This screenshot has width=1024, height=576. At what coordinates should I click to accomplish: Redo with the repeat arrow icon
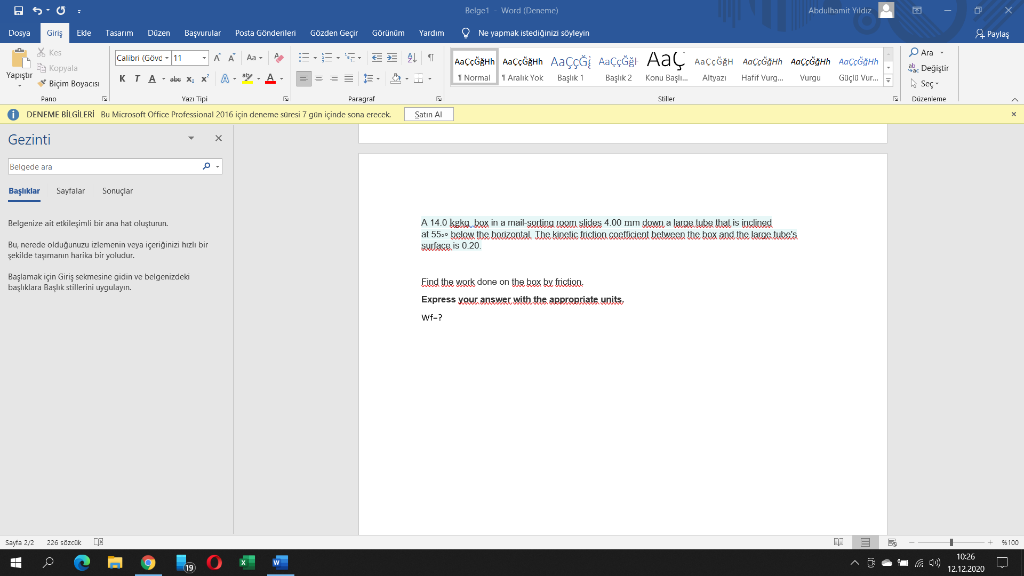[61, 10]
